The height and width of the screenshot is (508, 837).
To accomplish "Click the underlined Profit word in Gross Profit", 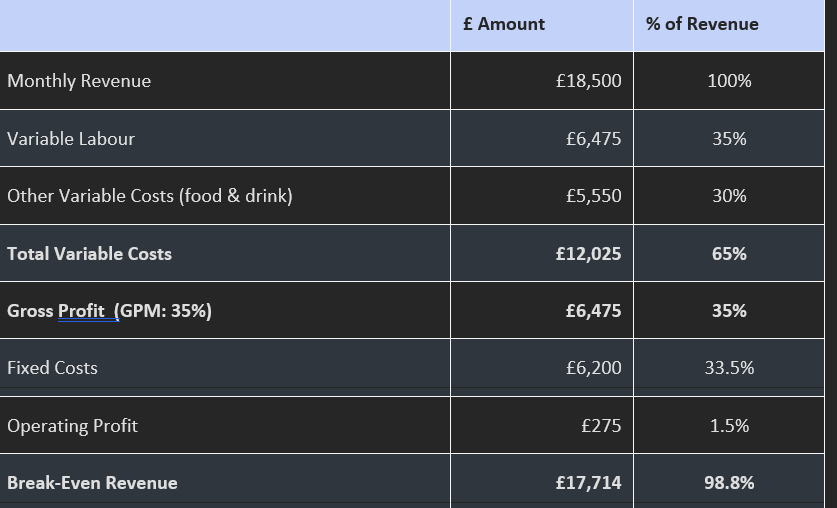I will click(82, 311).
